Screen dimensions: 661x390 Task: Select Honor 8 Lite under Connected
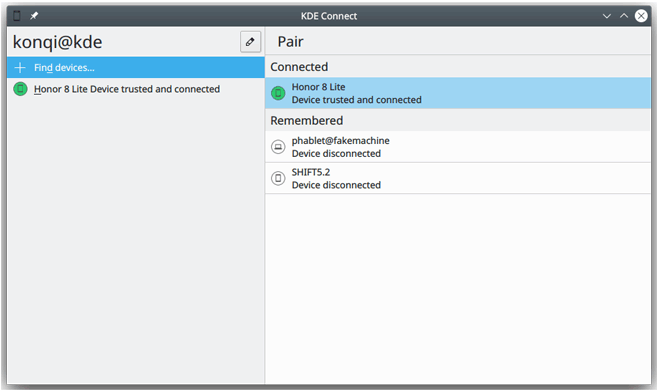[458, 93]
